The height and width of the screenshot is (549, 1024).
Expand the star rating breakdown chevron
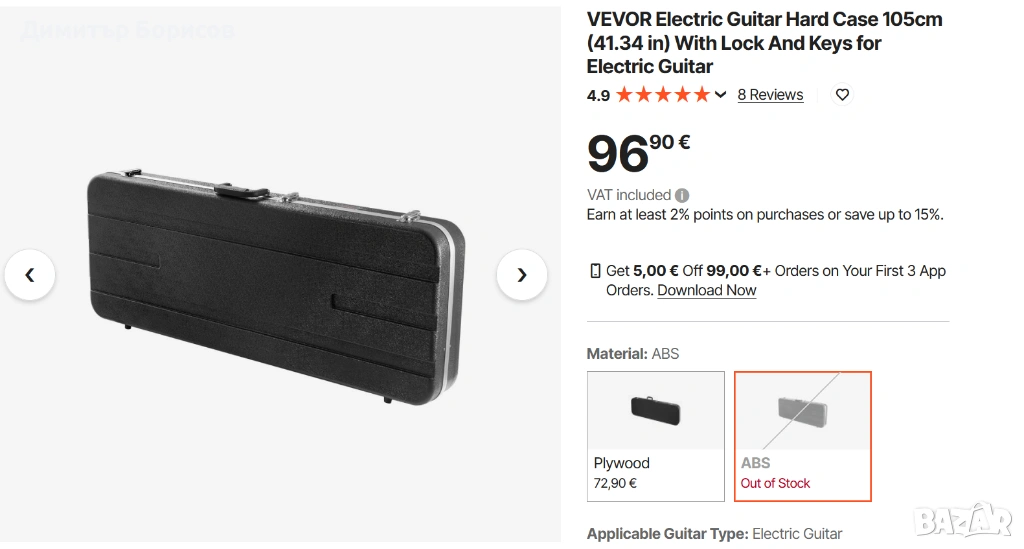720,95
